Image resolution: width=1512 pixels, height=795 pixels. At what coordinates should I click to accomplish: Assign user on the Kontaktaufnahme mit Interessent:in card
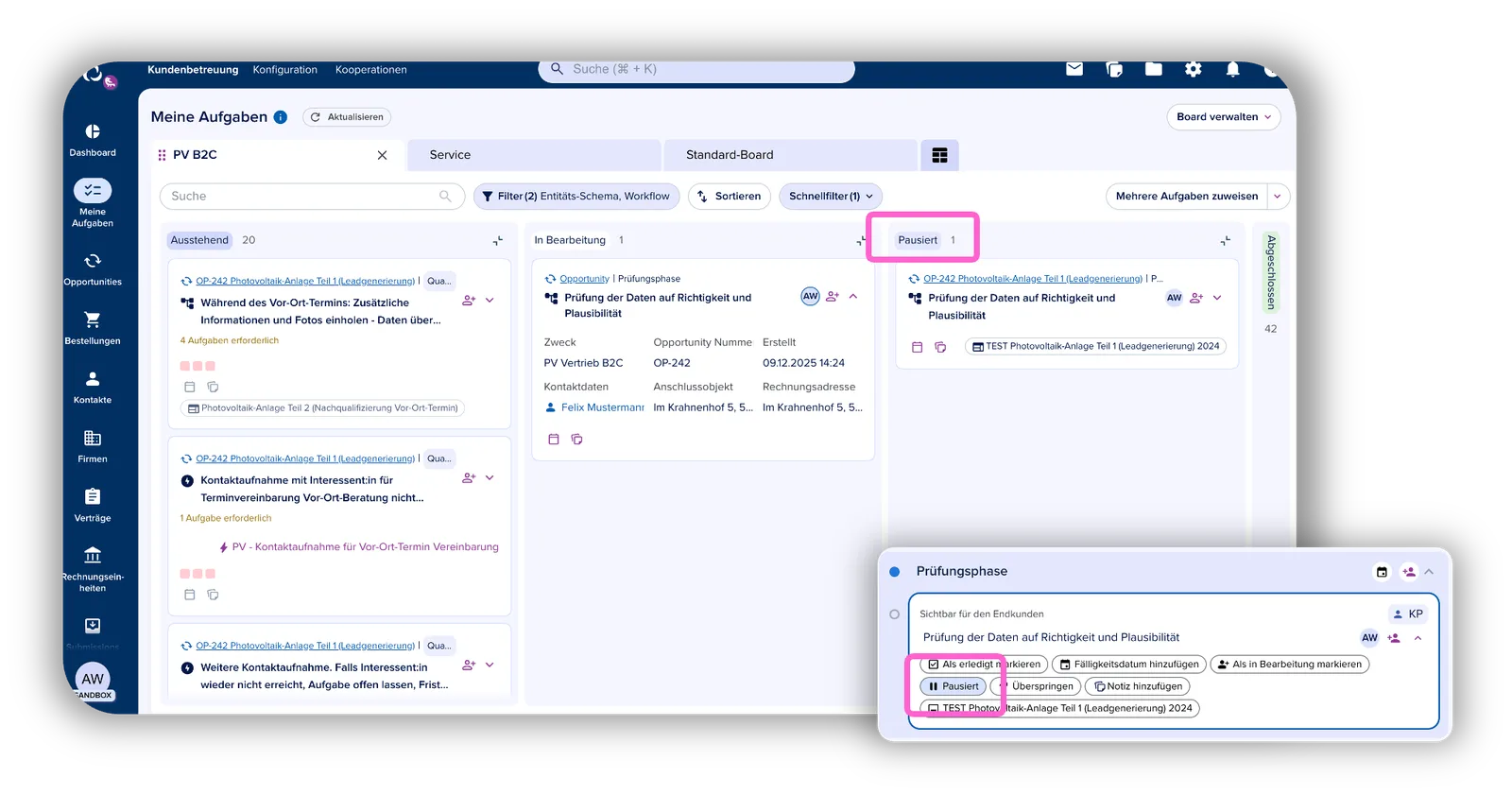pos(469,478)
